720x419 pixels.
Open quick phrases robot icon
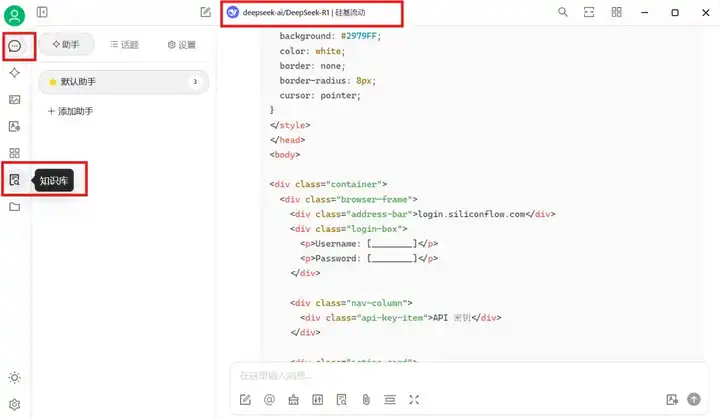293,400
